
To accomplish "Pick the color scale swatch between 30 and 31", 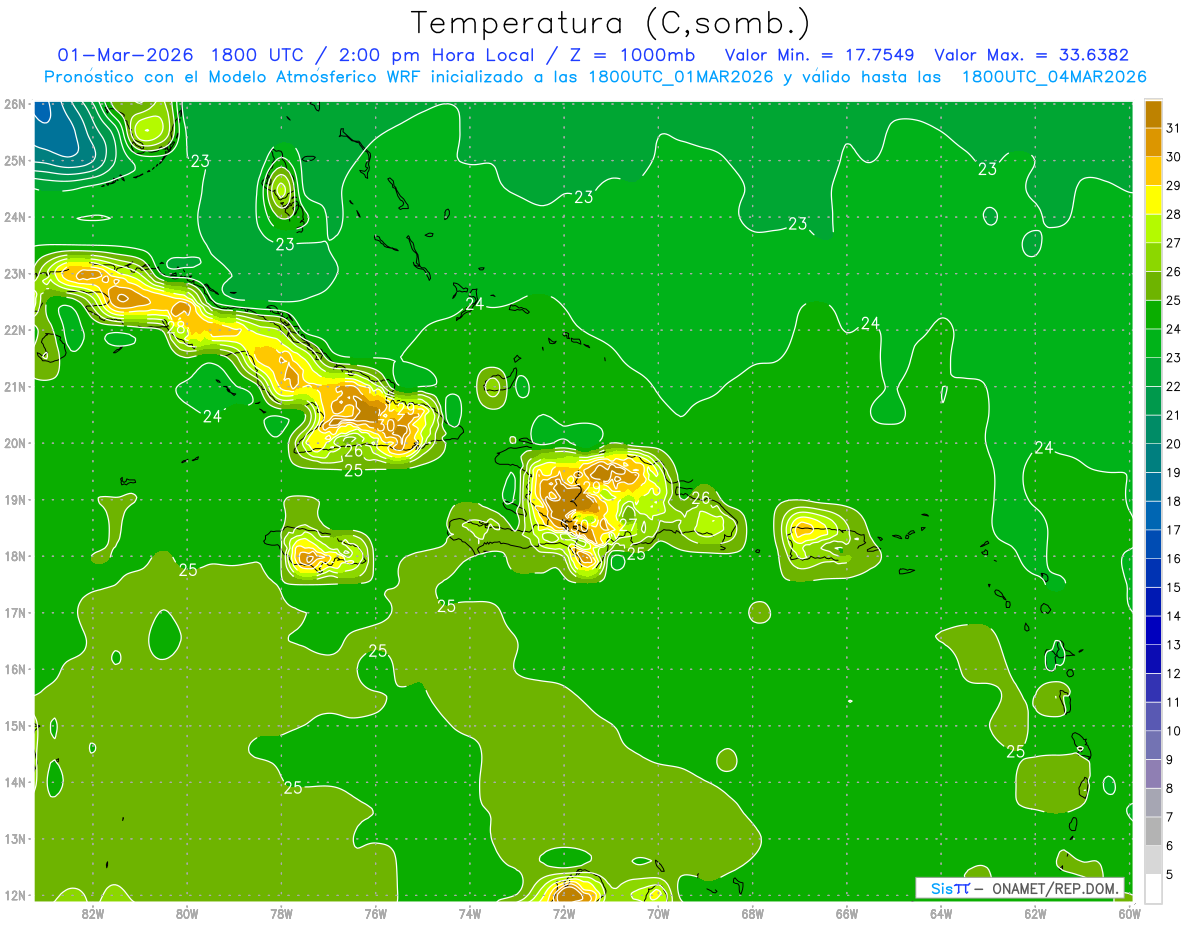I will (x=1153, y=142).
